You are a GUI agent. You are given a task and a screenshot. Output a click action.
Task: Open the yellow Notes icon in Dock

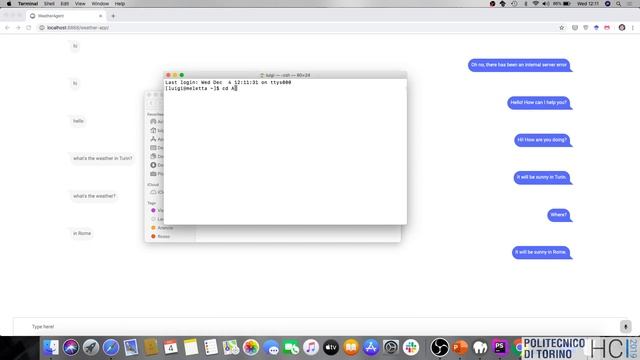point(191,347)
